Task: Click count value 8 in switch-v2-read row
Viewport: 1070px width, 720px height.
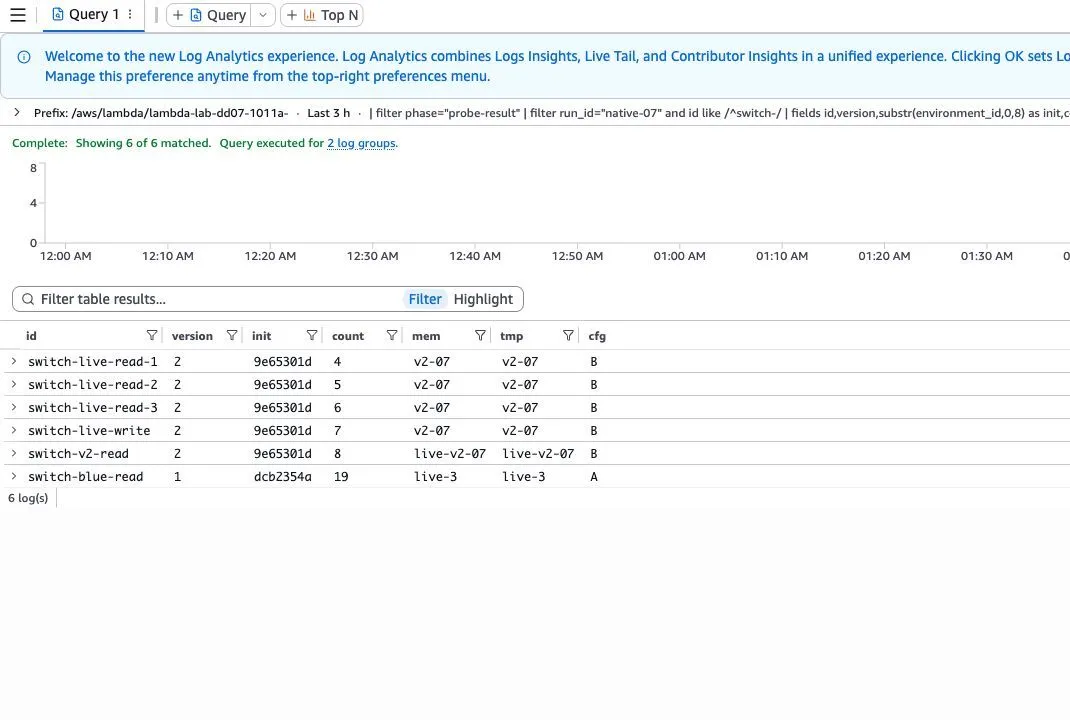Action: (x=337, y=454)
